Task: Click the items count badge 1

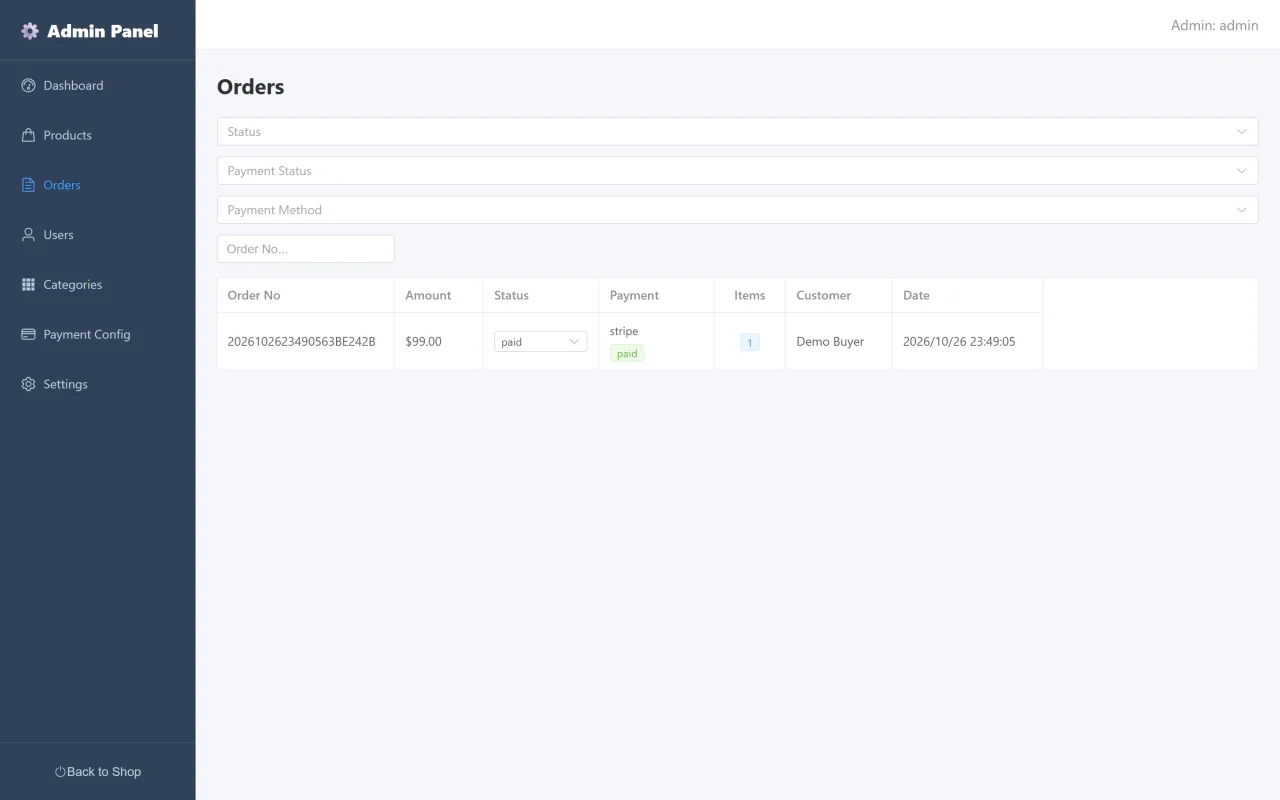Action: (x=749, y=342)
